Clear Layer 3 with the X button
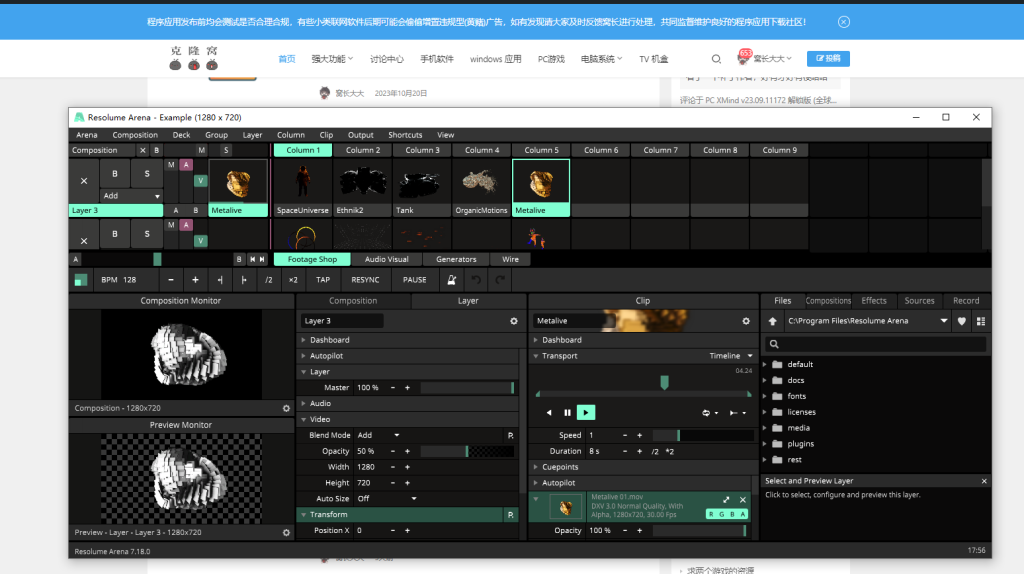This screenshot has height=574, width=1024. coord(84,181)
